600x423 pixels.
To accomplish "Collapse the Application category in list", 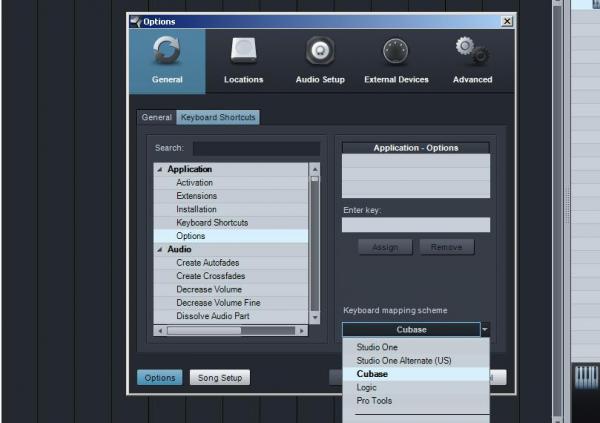I will [158, 170].
